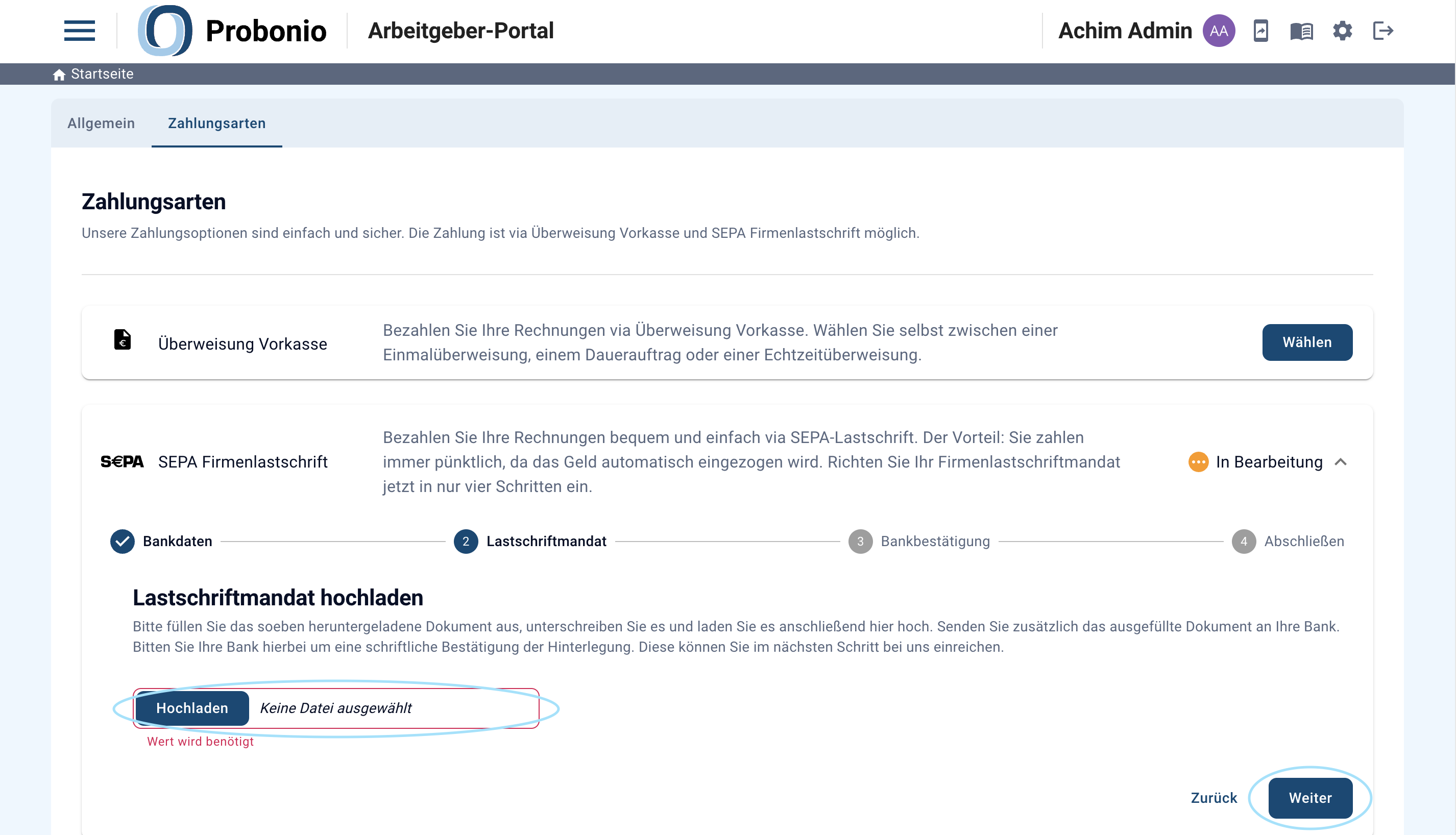Image resolution: width=1456 pixels, height=835 pixels.
Task: Click the 'Überweisung Vorkasse' title
Action: pyautogui.click(x=242, y=344)
